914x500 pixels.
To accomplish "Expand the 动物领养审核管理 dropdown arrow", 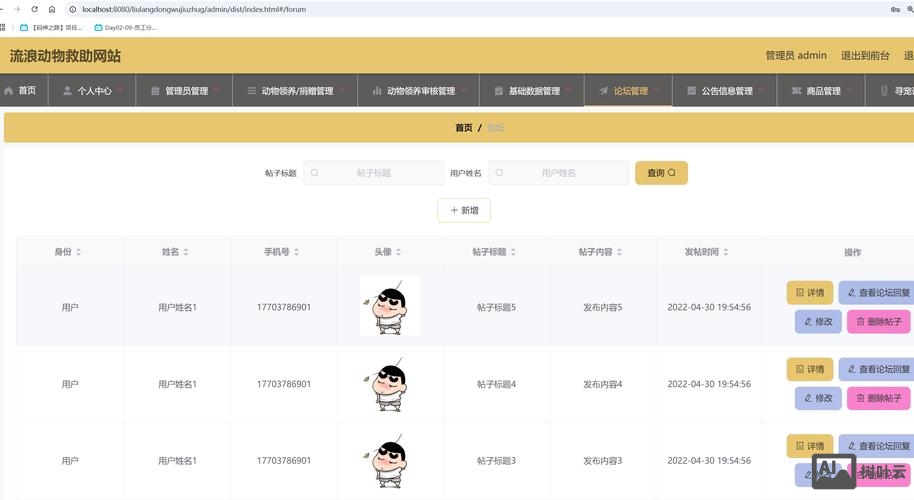I will (464, 90).
